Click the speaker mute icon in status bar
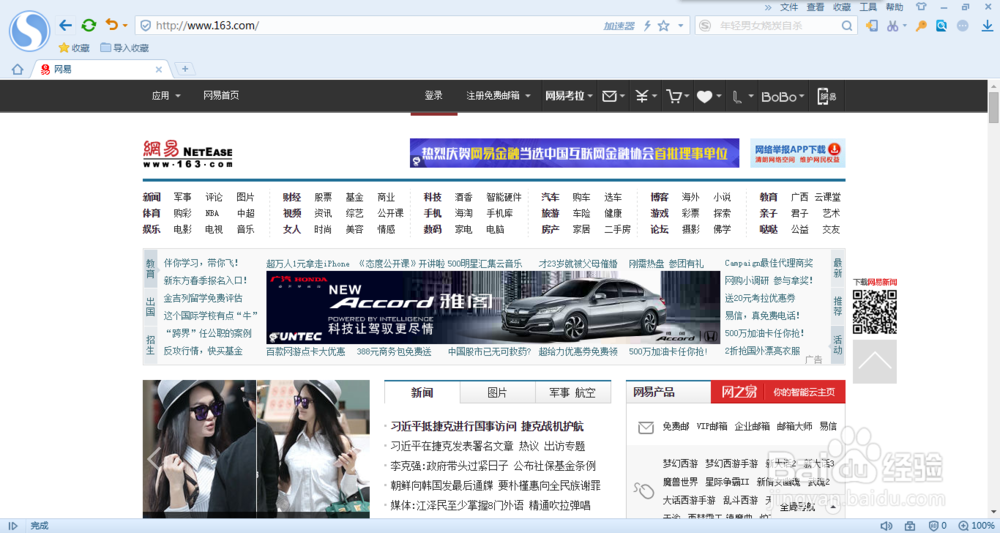1000x533 pixels. coord(886,526)
